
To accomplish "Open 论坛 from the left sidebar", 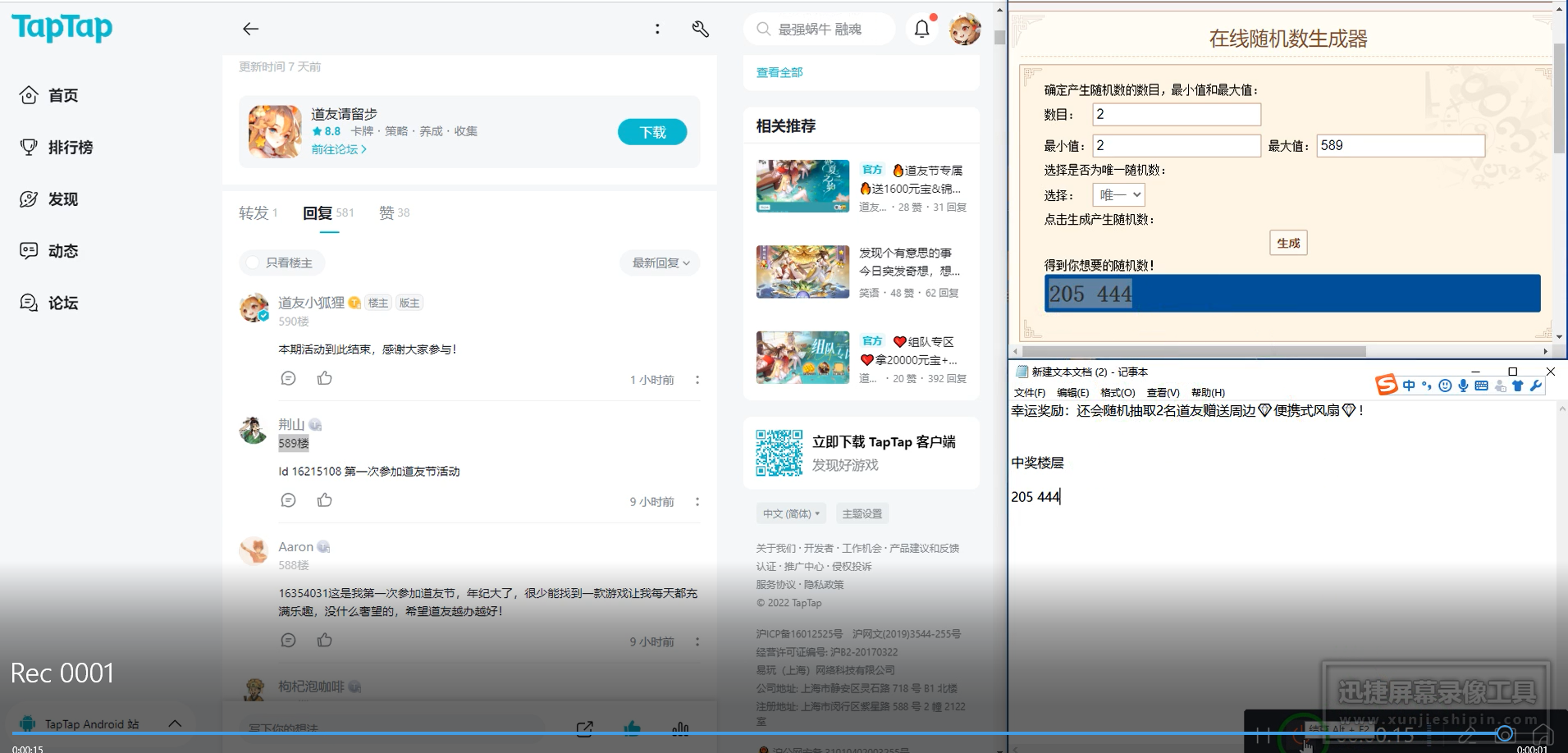I will (x=49, y=303).
